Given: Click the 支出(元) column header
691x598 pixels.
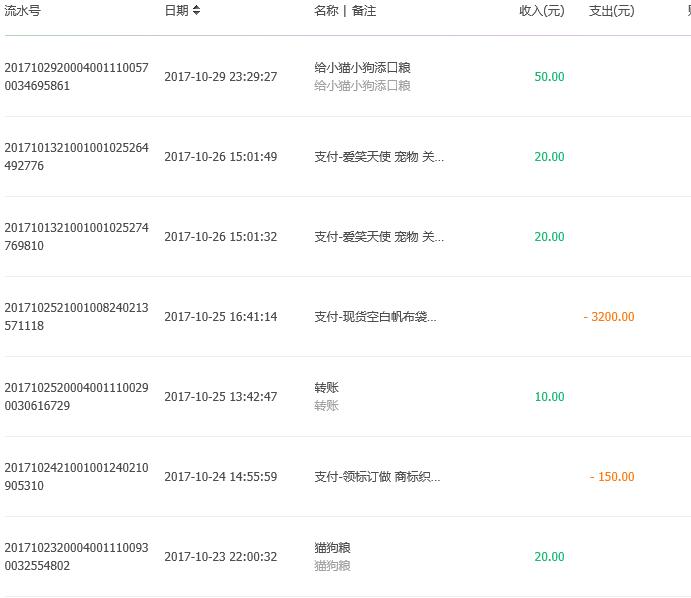Looking at the screenshot, I should pyautogui.click(x=612, y=10).
